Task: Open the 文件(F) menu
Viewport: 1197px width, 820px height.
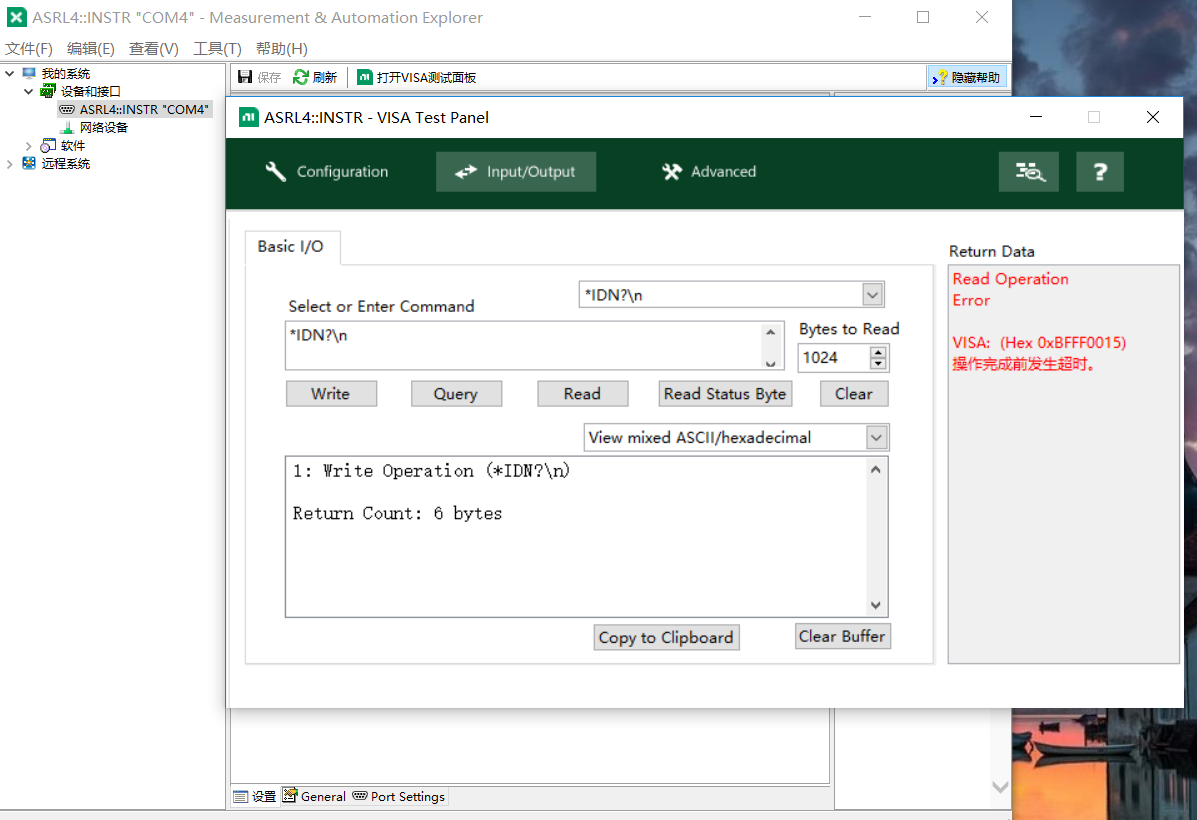Action: [x=29, y=49]
